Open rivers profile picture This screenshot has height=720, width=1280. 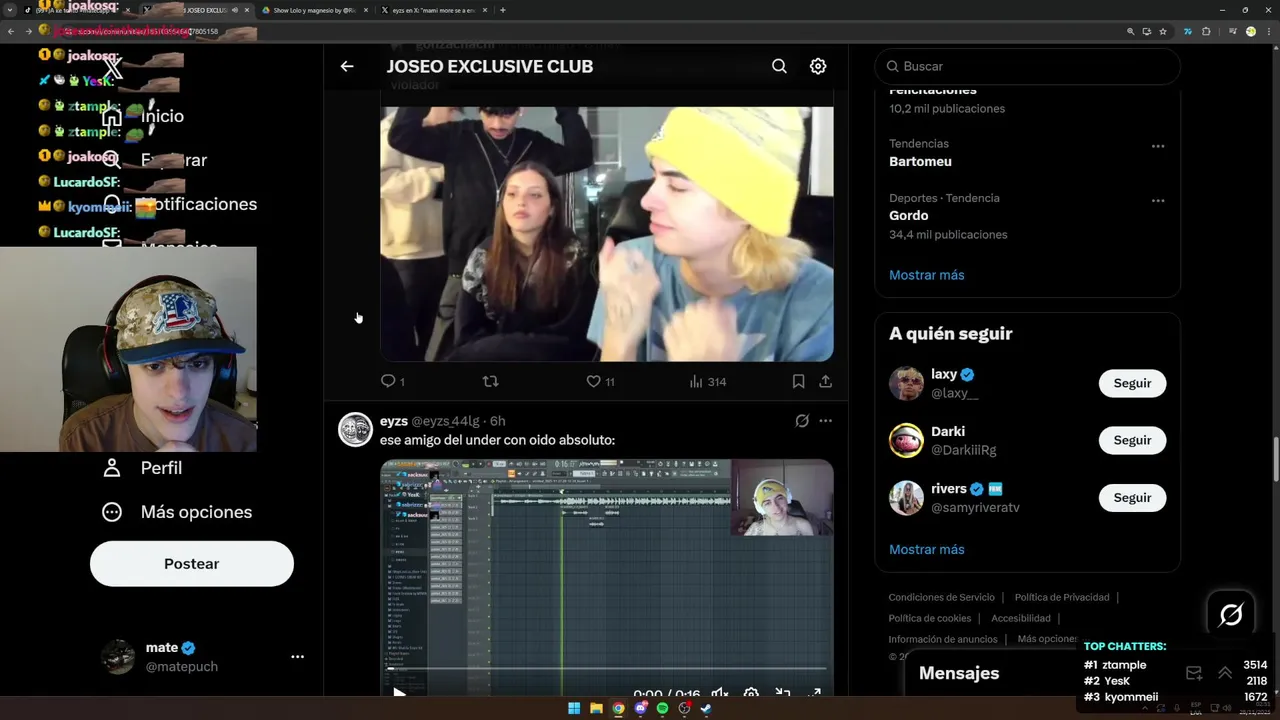[906, 497]
